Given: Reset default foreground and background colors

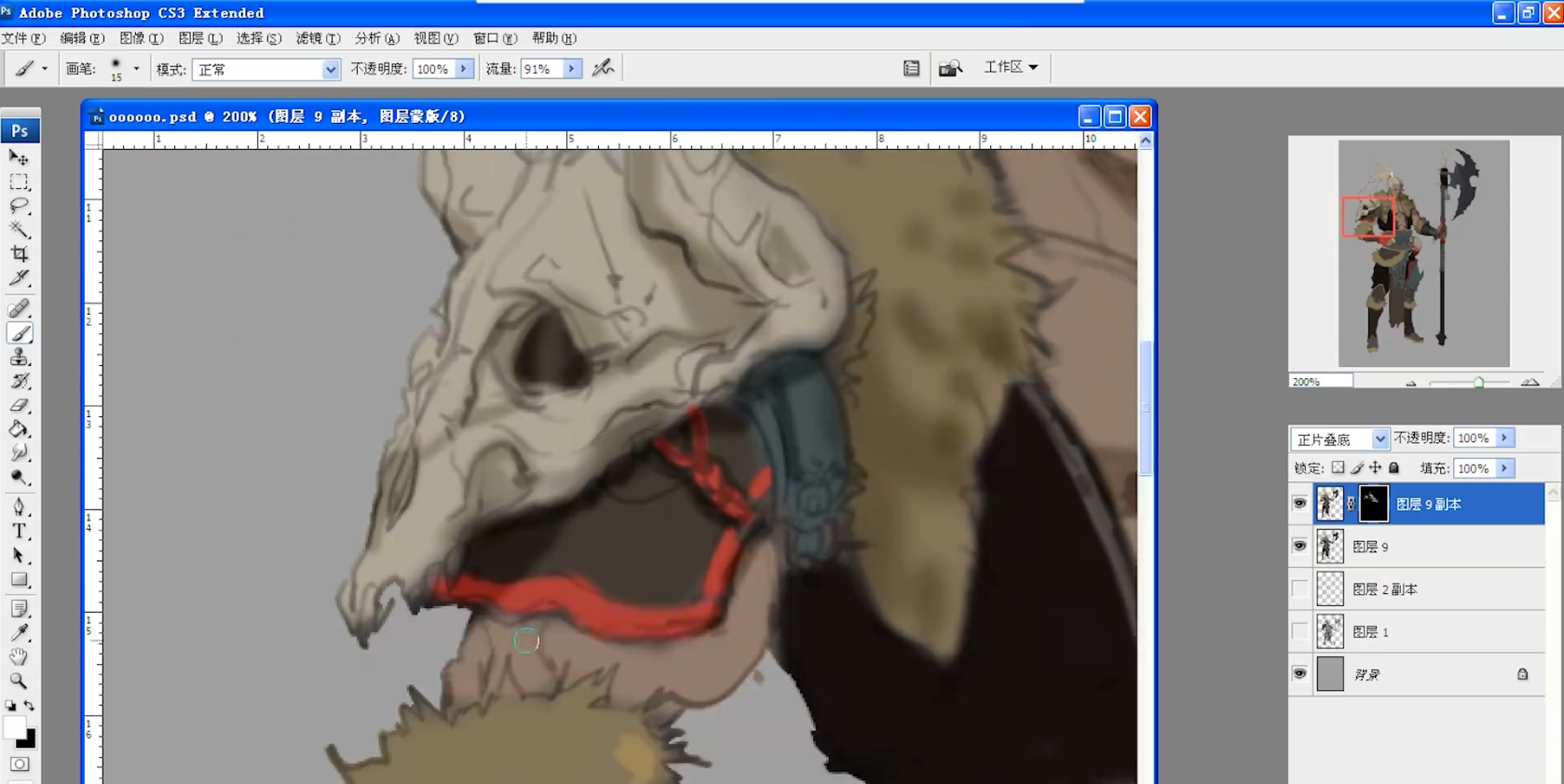Looking at the screenshot, I should (10, 706).
